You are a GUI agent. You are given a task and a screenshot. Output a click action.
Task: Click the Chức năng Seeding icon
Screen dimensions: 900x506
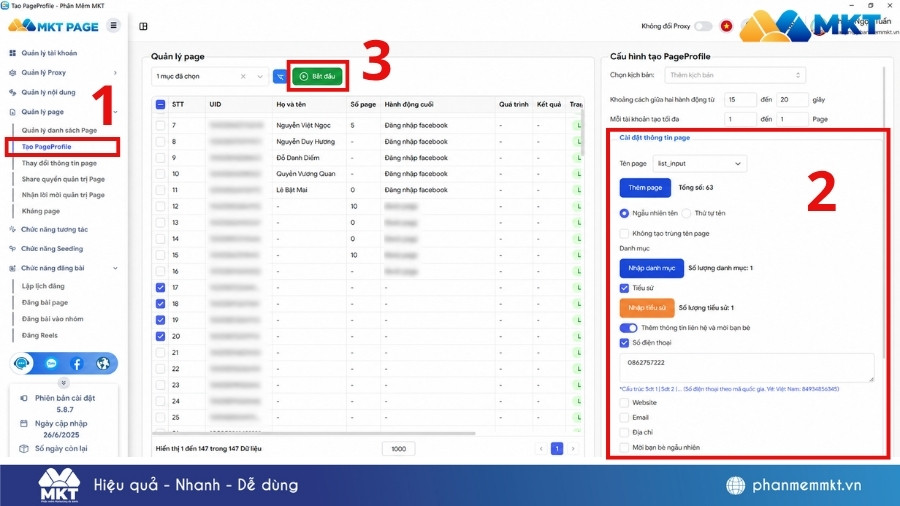(13, 249)
